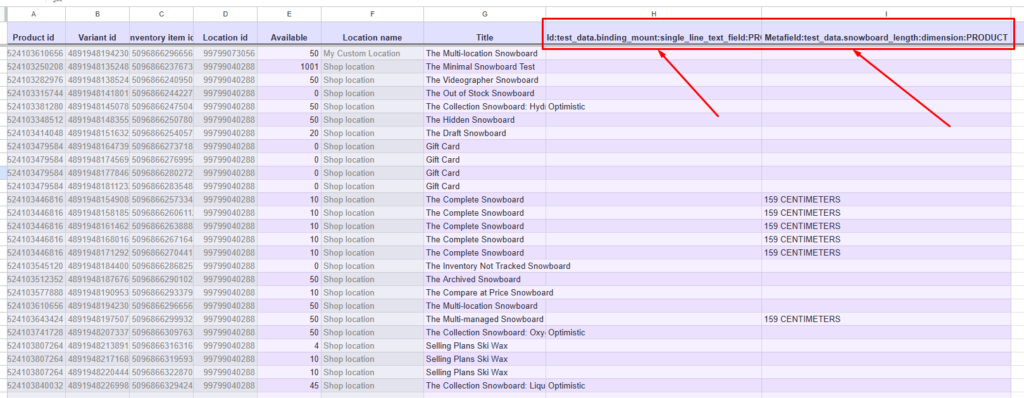Select variant id cell 4891948220444

pos(97,372)
